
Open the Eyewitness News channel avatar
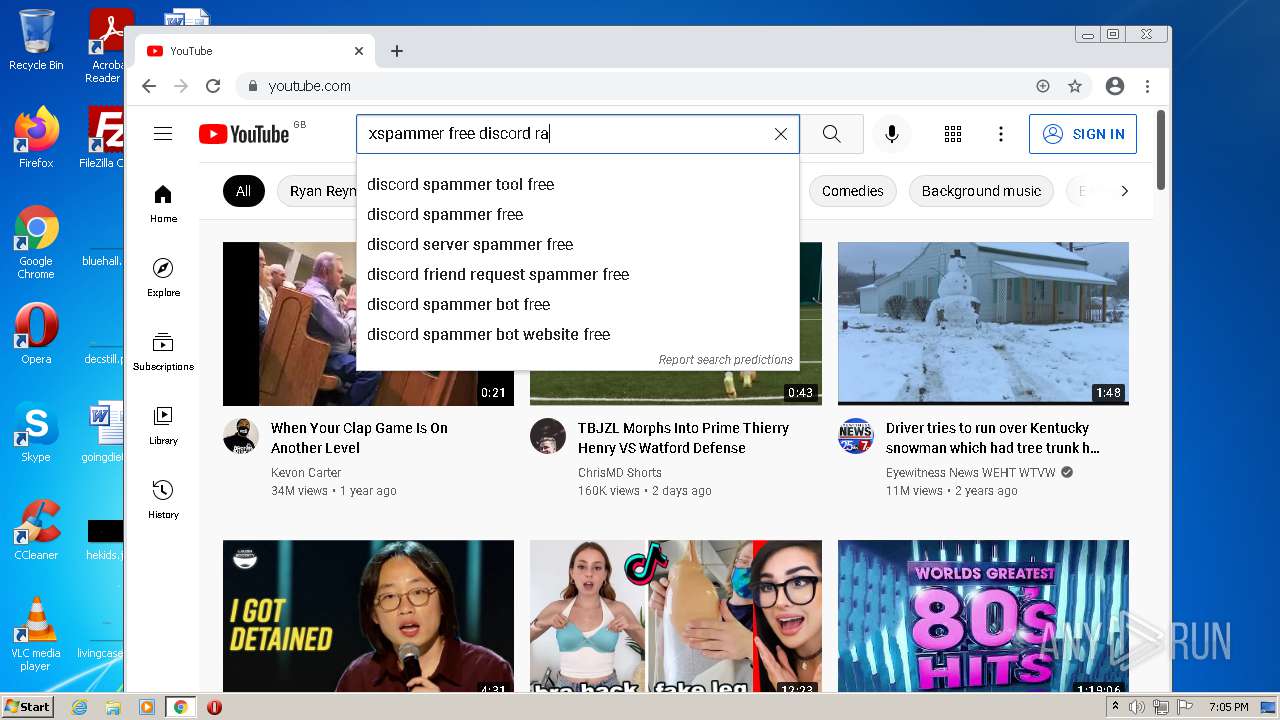(x=856, y=436)
